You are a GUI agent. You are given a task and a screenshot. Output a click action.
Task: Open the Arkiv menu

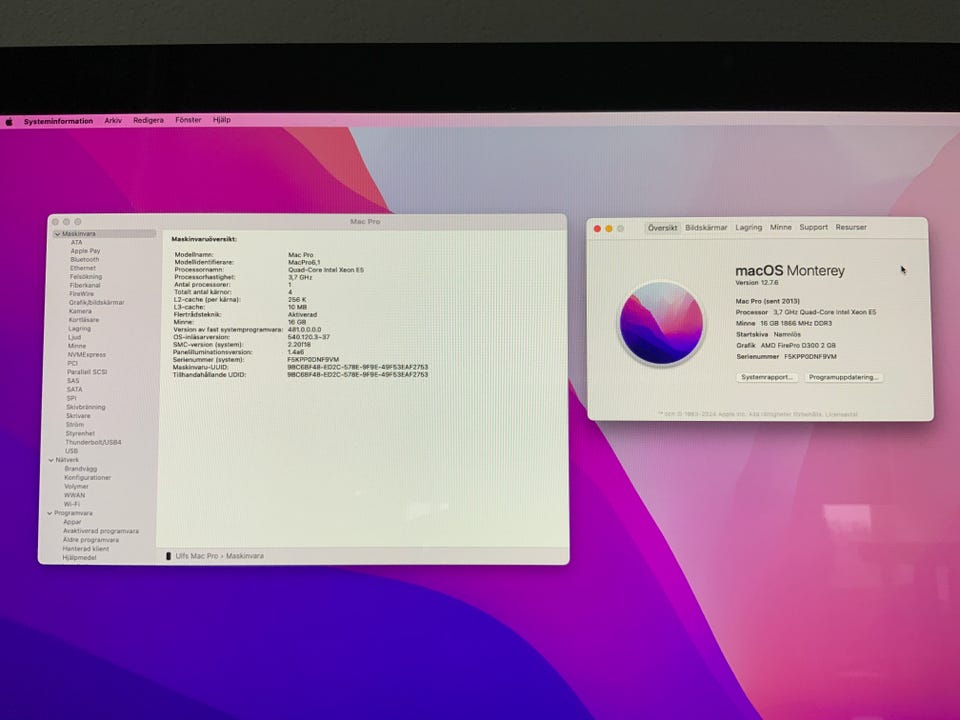point(113,121)
